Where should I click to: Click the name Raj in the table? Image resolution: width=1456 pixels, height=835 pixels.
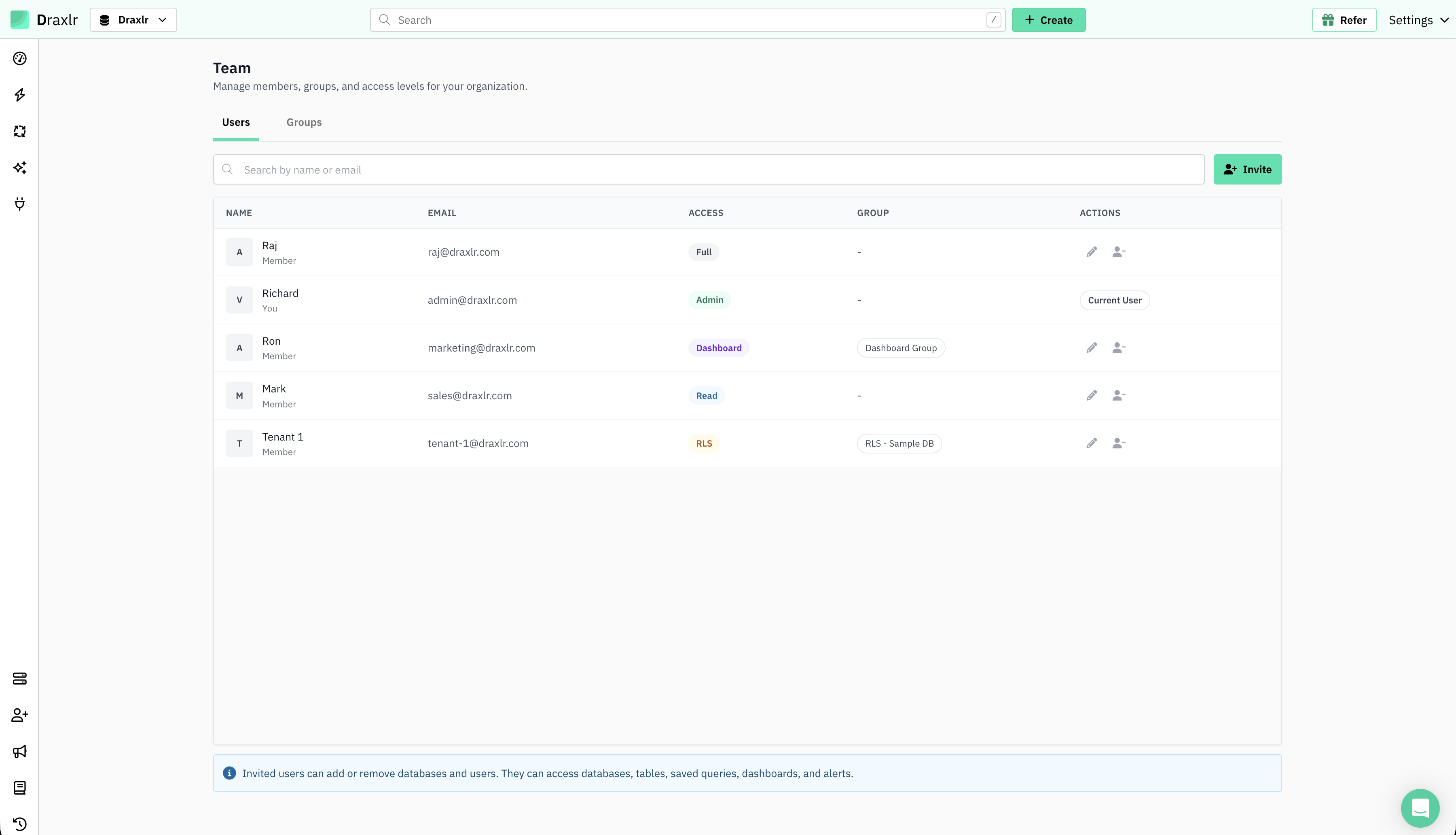[x=269, y=246]
